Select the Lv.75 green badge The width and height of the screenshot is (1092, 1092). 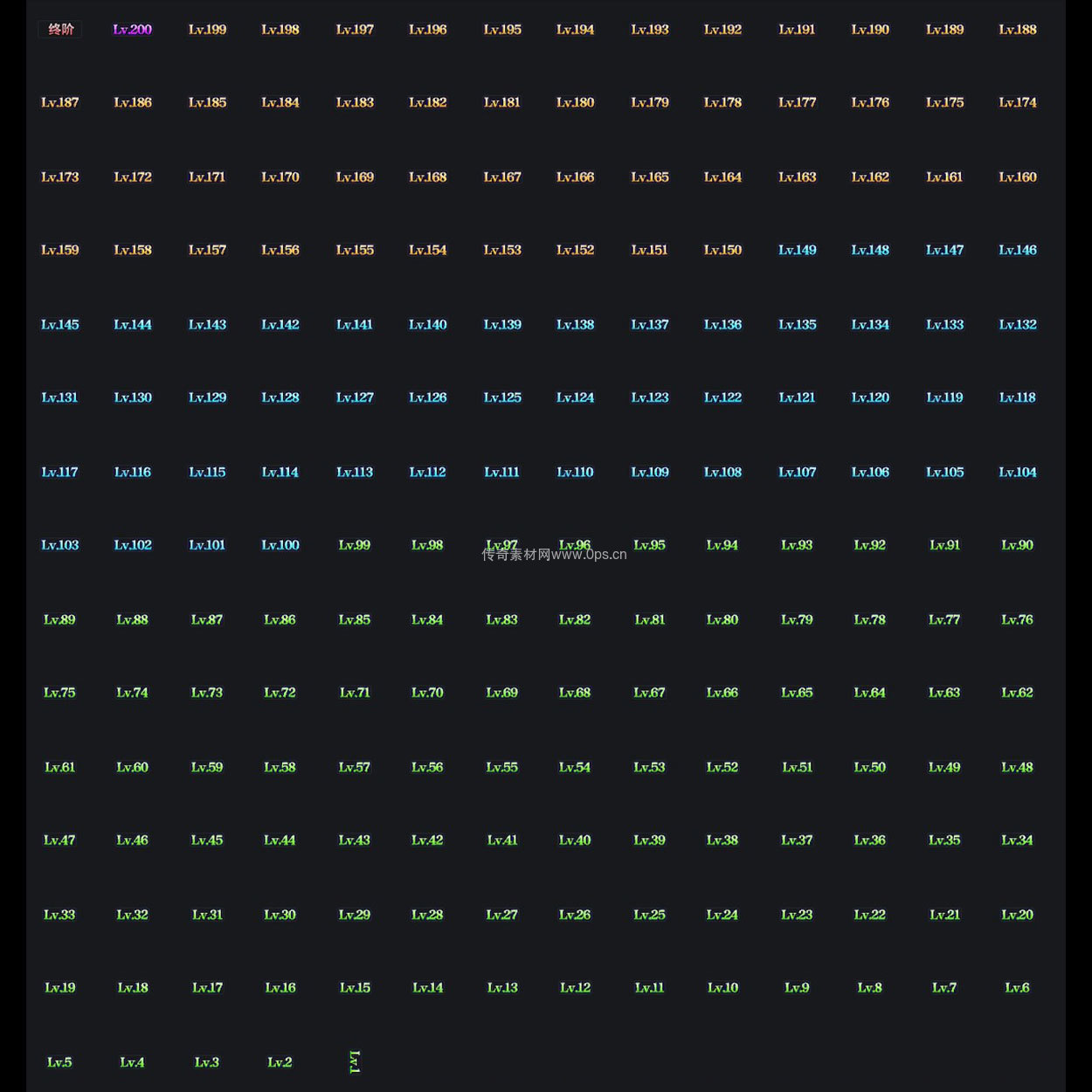tap(59, 693)
